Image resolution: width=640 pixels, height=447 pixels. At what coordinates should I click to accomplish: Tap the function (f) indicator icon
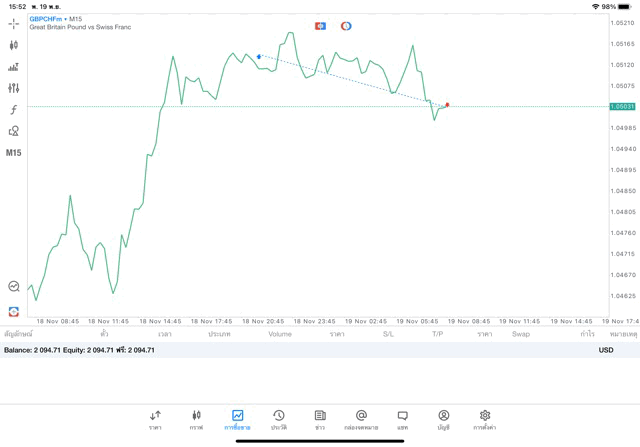[14, 110]
